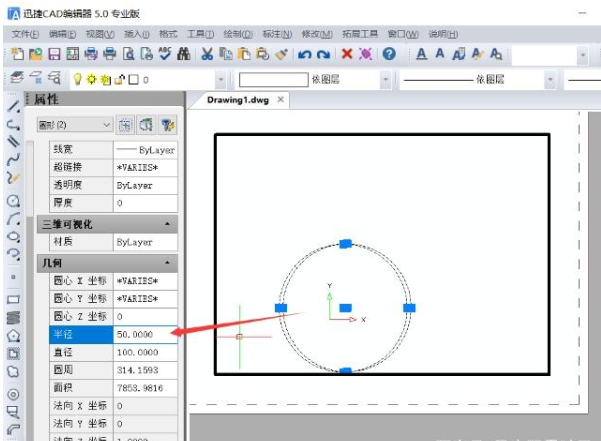
Task: Click the Quick select filter icon
Action: [167, 125]
